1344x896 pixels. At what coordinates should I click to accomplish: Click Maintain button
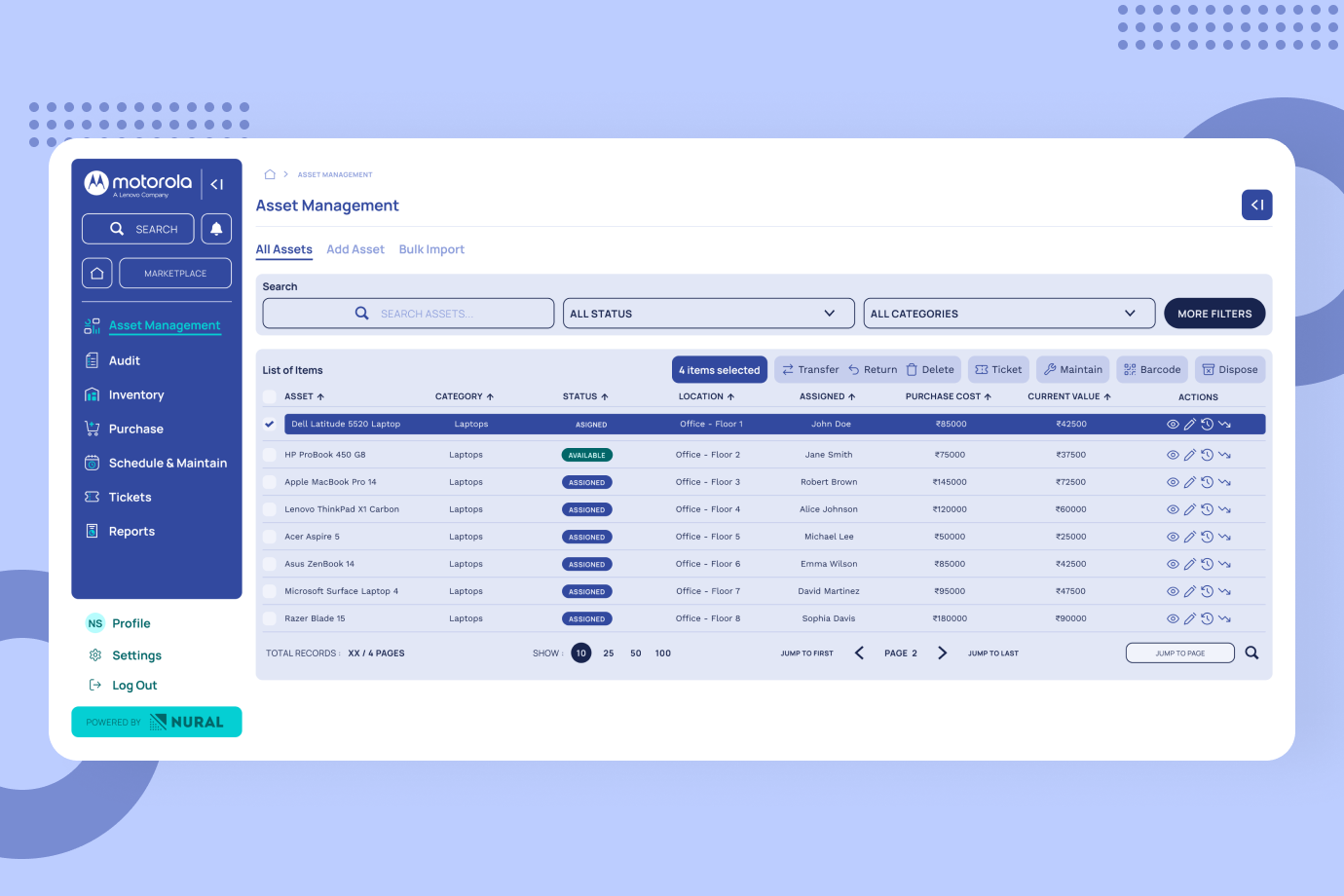pyautogui.click(x=1073, y=370)
